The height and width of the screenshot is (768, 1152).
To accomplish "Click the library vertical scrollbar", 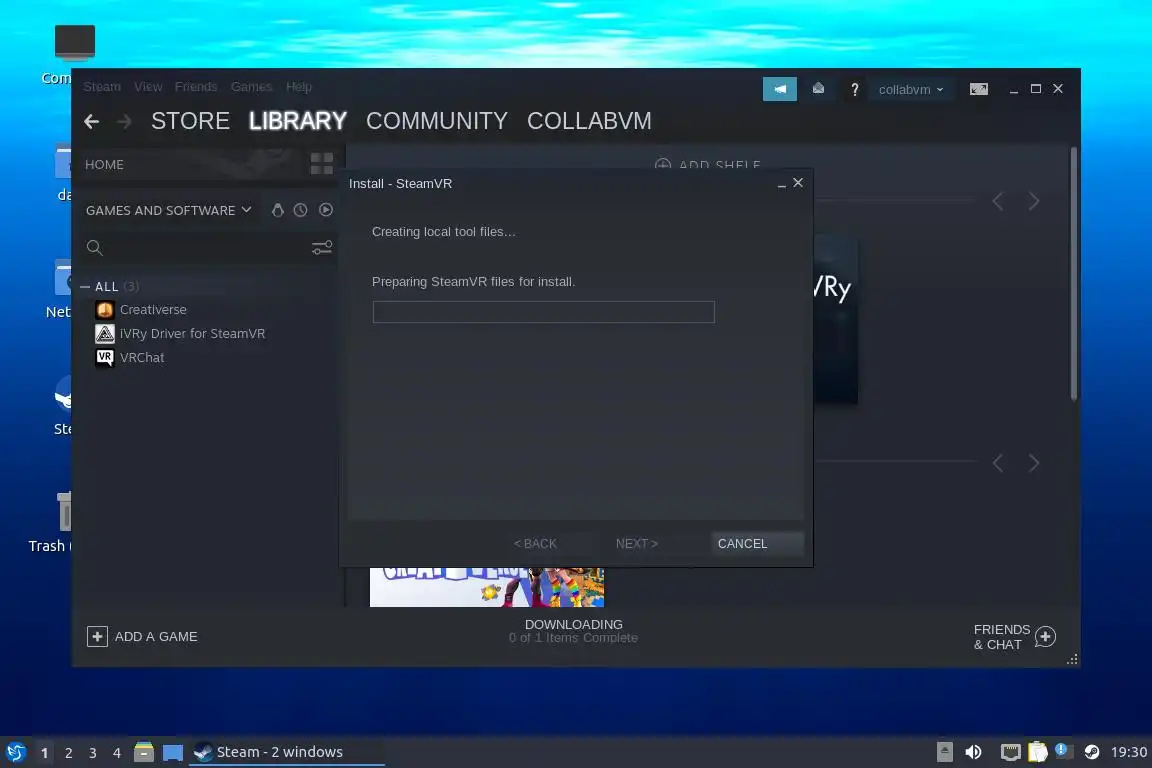I will coord(1073,273).
